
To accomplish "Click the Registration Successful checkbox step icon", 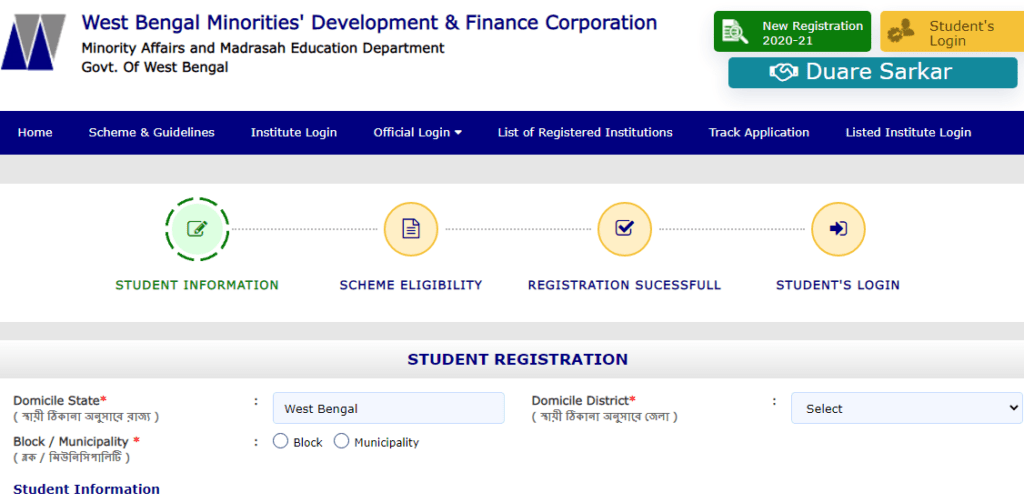I will 624,229.
